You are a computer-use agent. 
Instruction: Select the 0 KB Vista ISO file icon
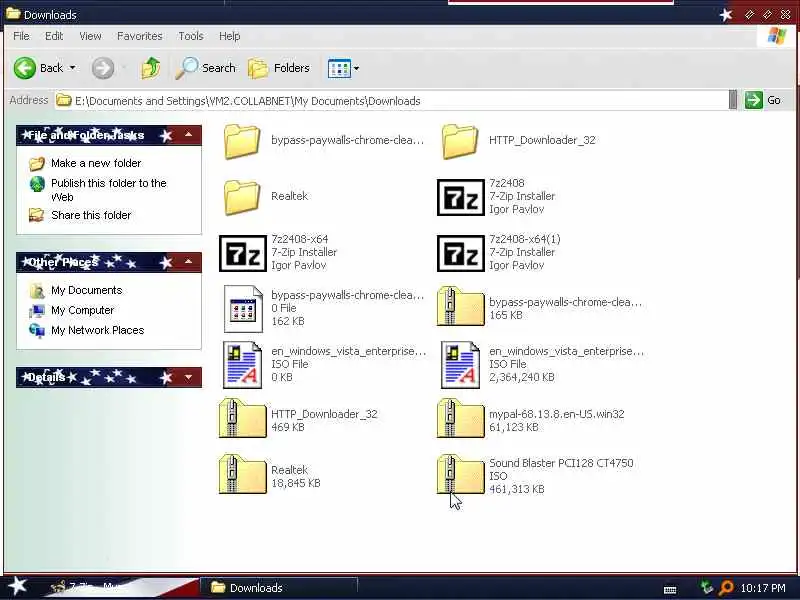[243, 365]
